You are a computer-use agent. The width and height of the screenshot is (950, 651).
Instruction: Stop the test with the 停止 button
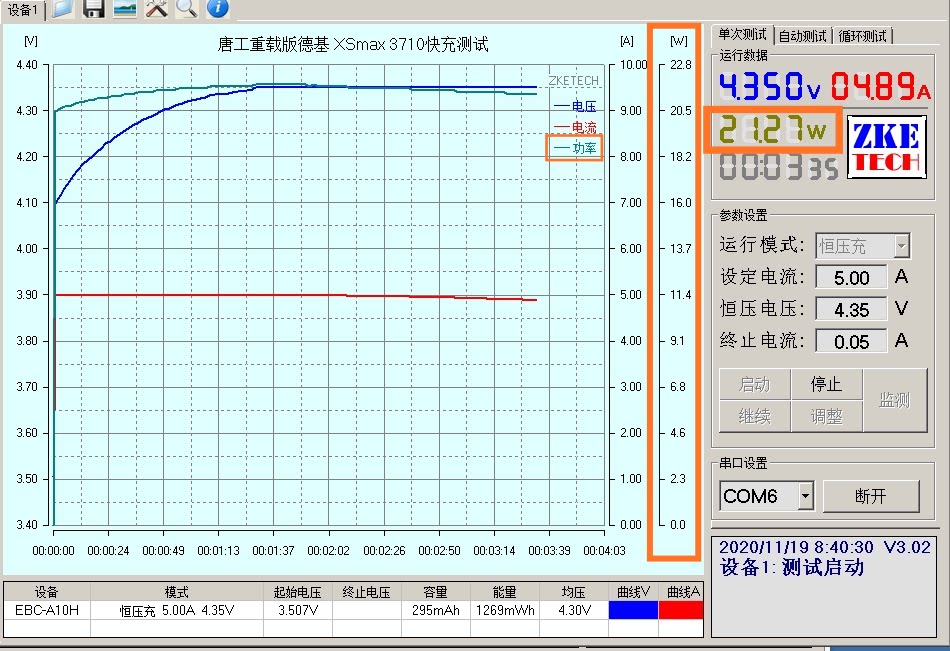(x=826, y=384)
